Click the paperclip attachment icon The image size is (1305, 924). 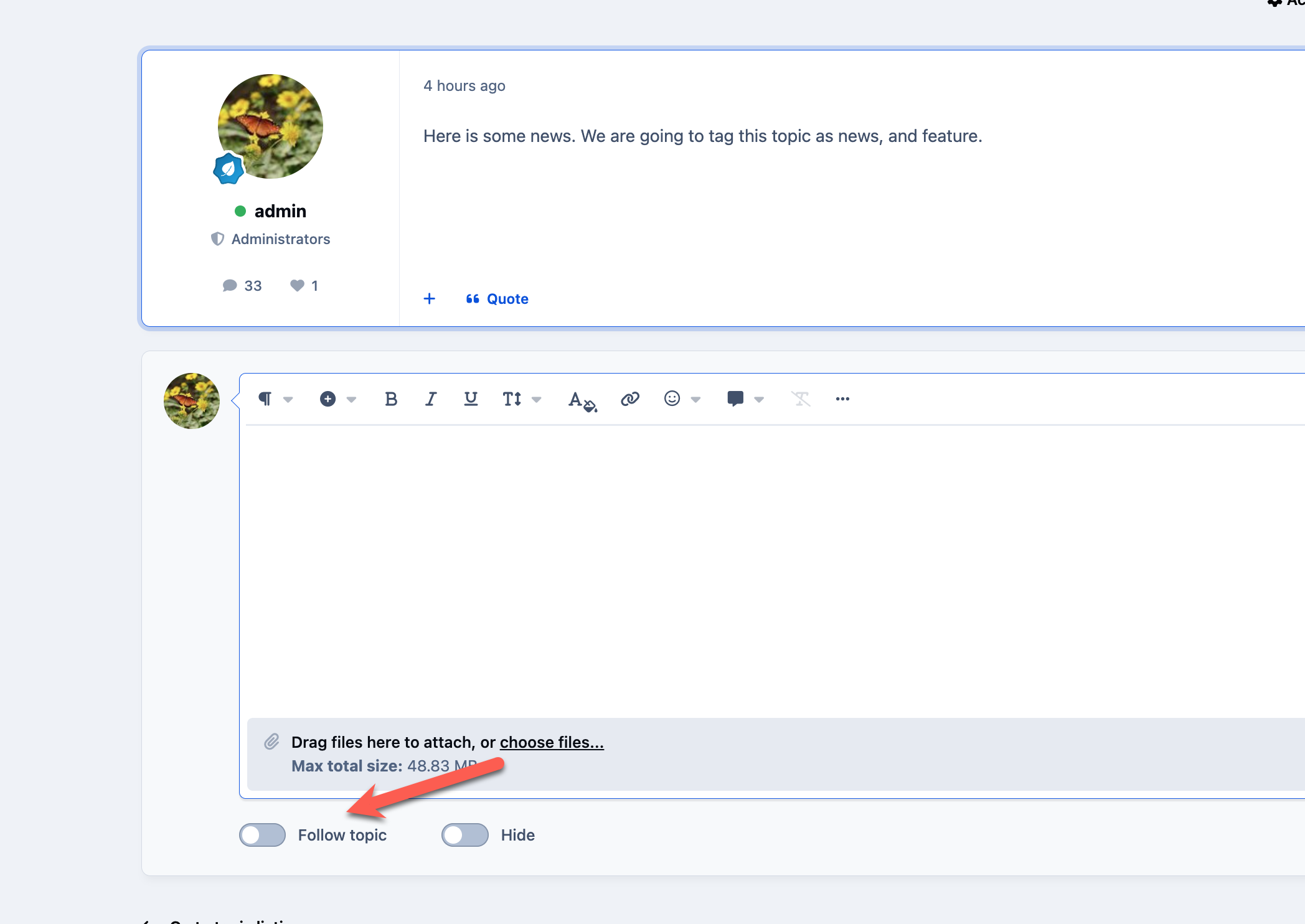tap(271, 742)
